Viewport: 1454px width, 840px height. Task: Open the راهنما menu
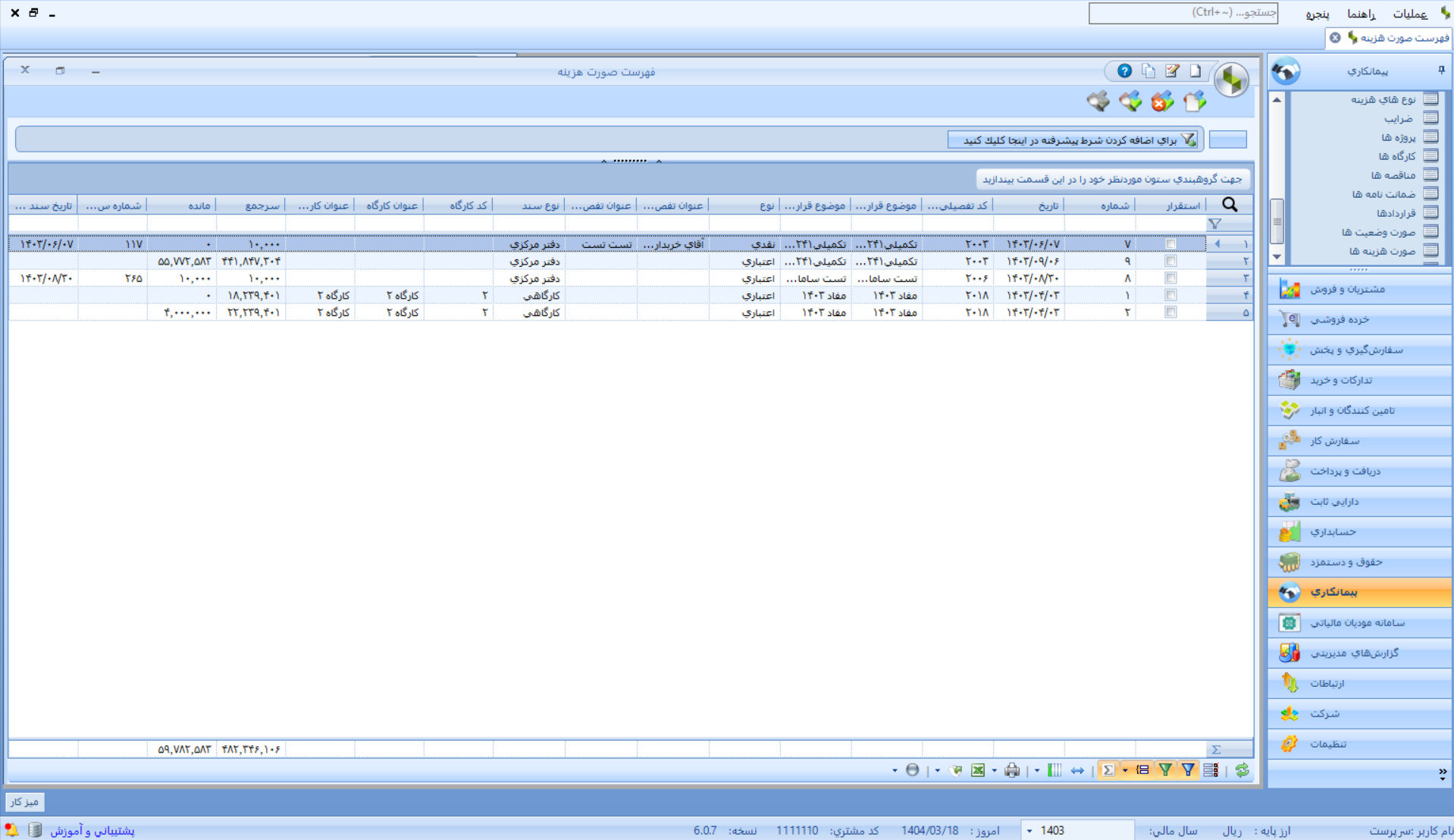click(1362, 14)
